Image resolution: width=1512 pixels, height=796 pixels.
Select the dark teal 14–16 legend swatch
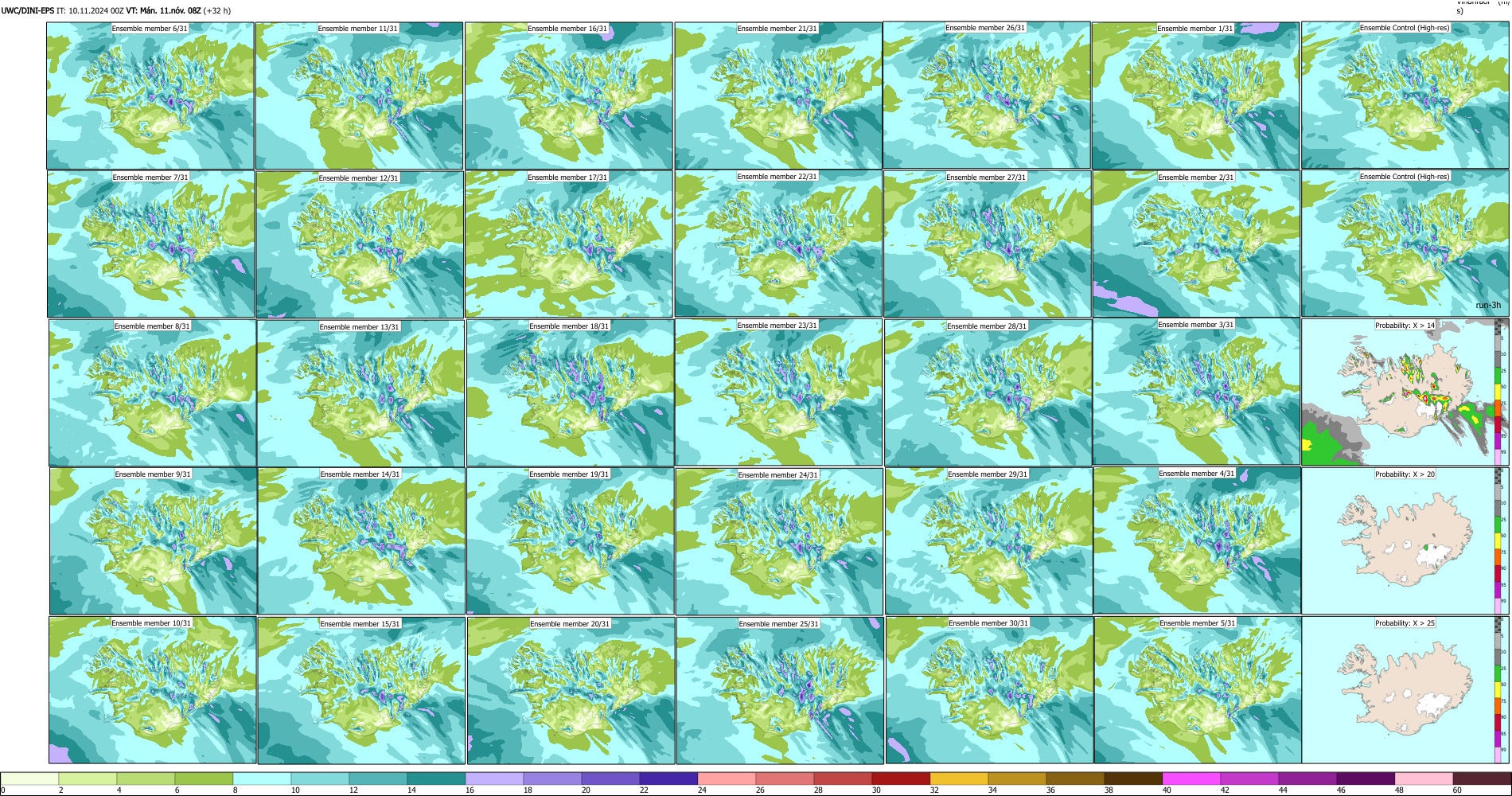pos(436,779)
